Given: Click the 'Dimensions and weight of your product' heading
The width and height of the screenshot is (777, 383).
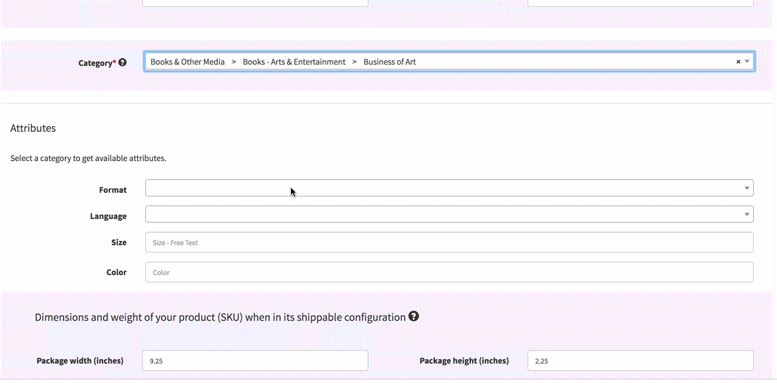Looking at the screenshot, I should 220,317.
